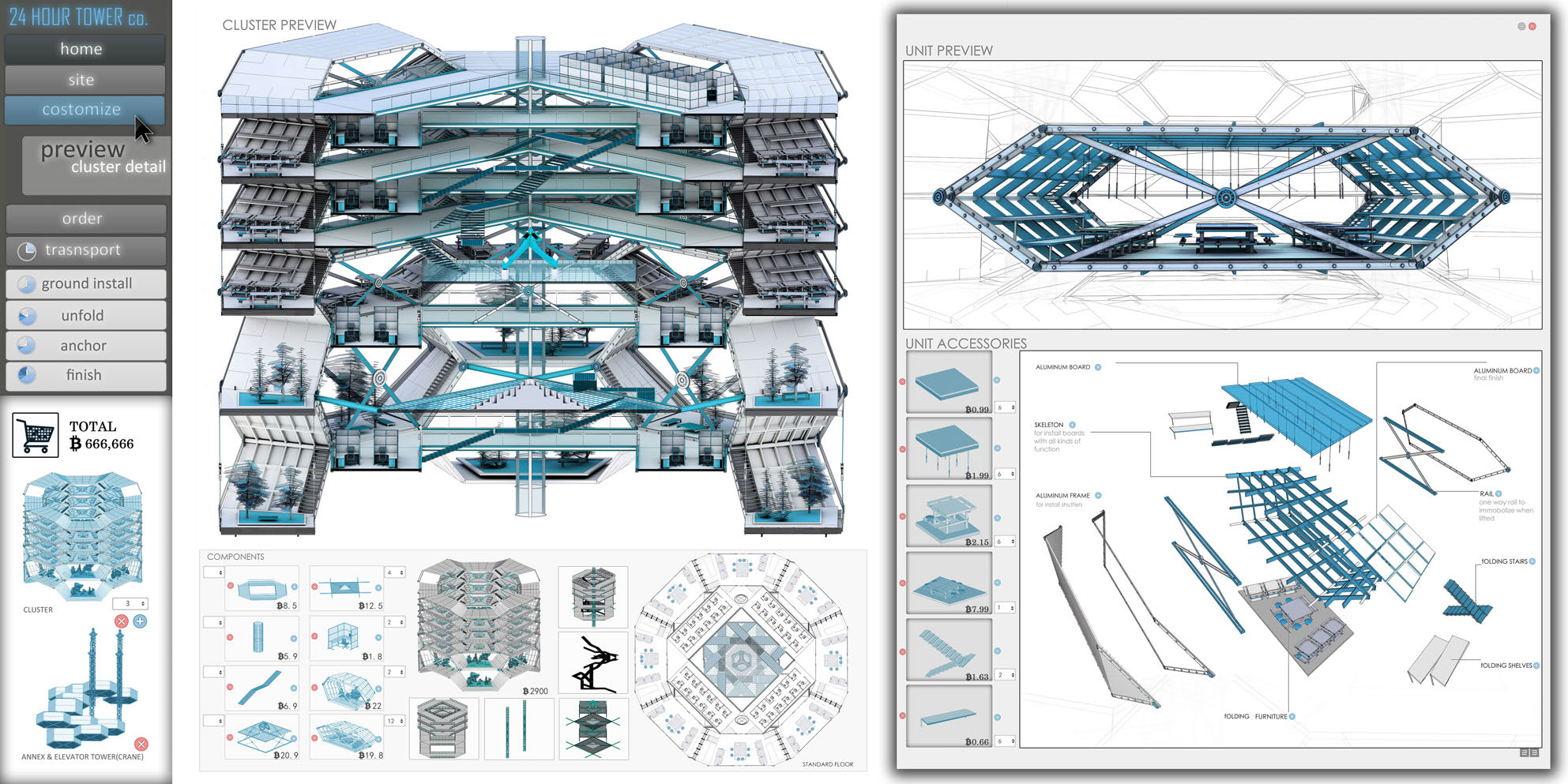Remove the CLUSTER item with red X
The image size is (1568, 784).
[122, 621]
